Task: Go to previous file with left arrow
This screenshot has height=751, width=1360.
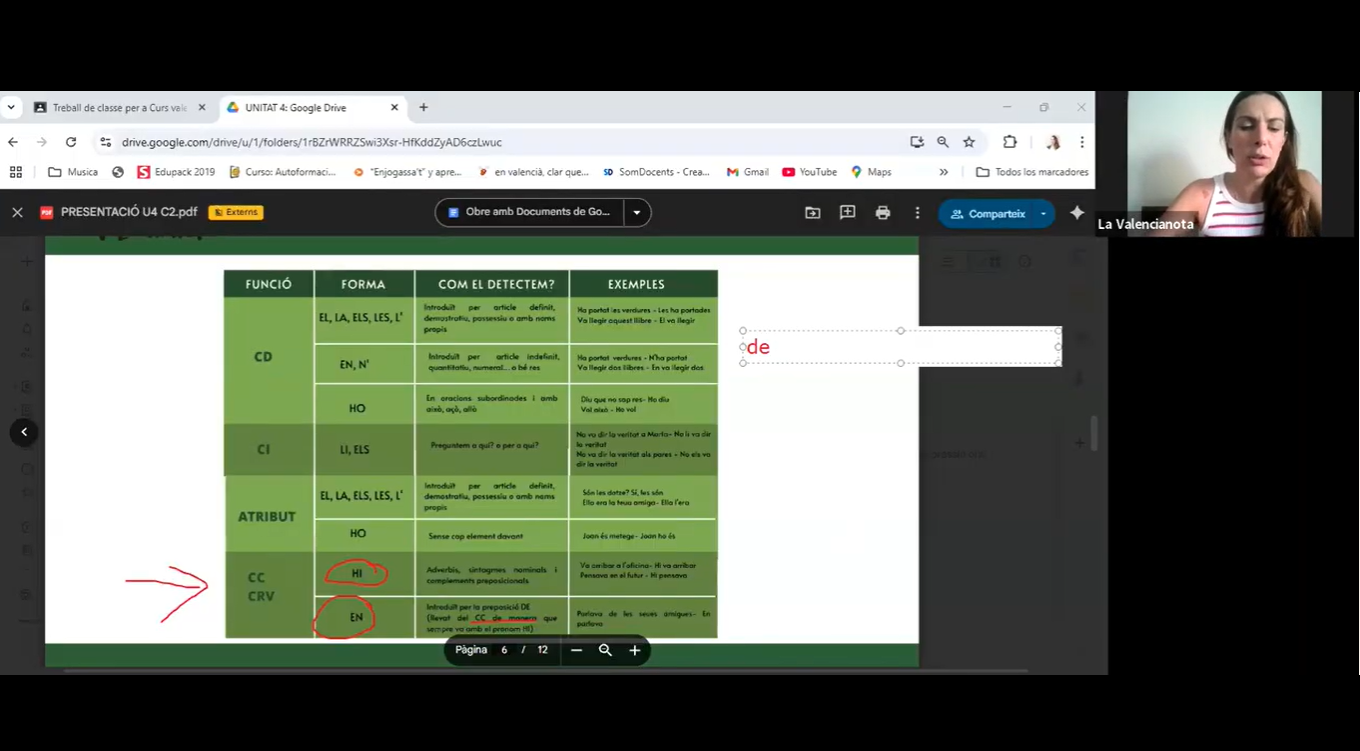Action: pos(24,432)
